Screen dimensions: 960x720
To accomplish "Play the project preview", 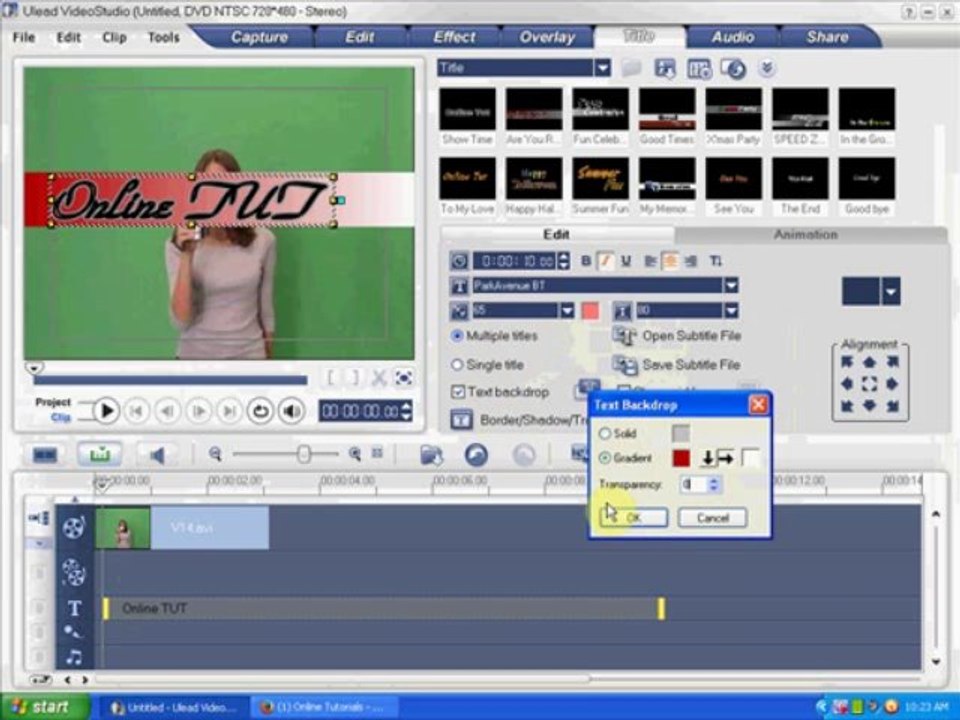I will [x=106, y=411].
